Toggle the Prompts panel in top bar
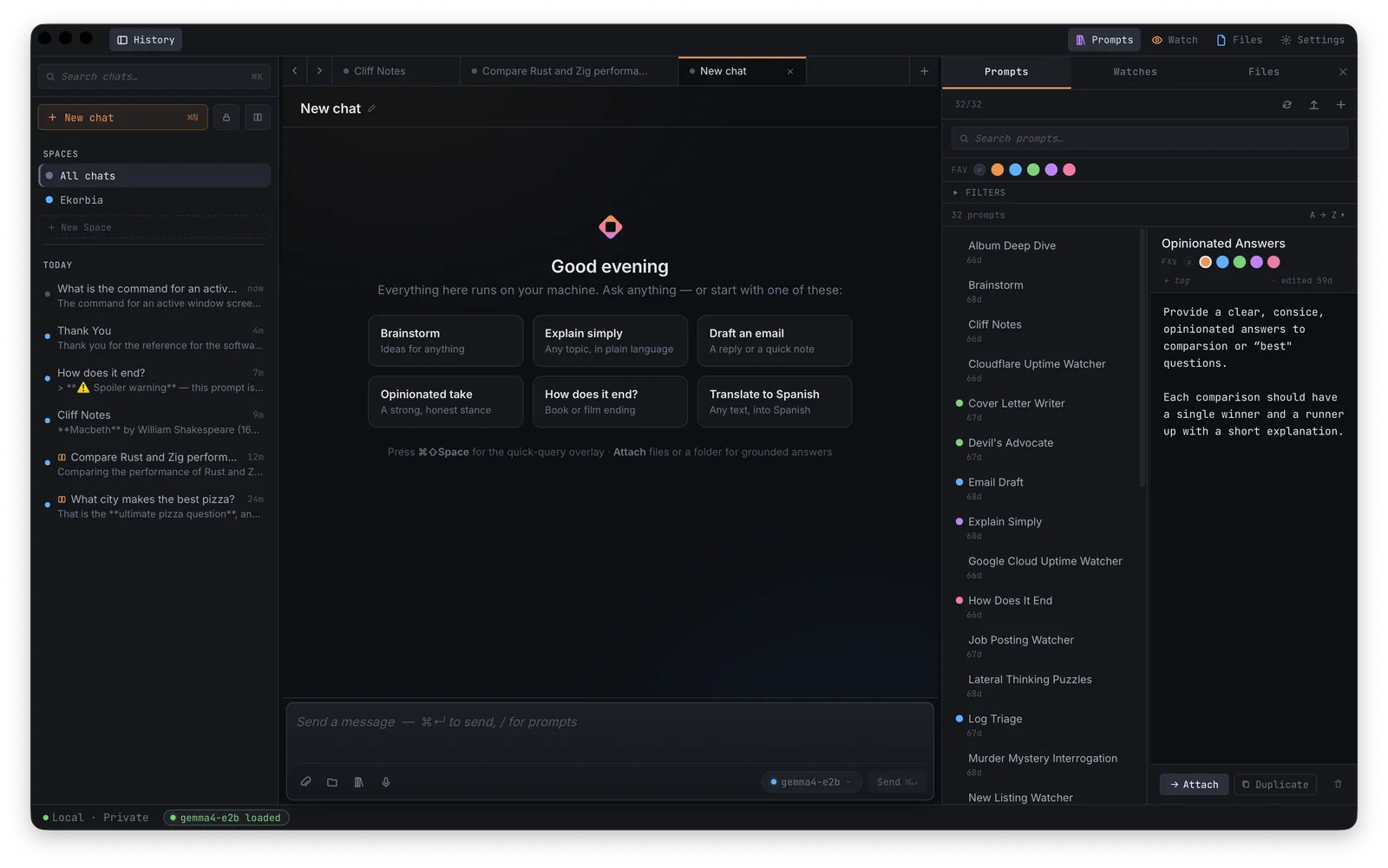Screen dimensions: 1388x868 coord(1104,40)
